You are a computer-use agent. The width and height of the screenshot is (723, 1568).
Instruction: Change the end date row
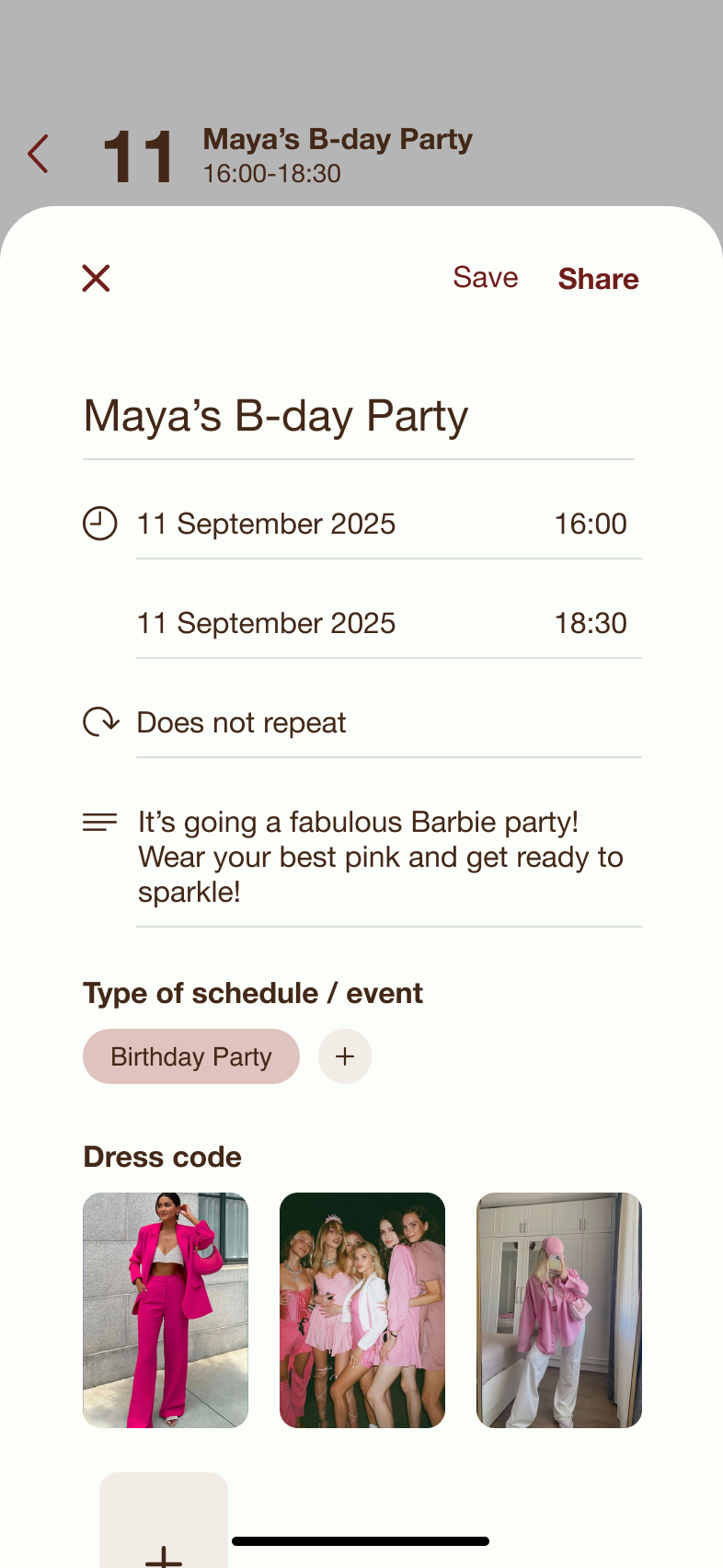click(x=266, y=624)
